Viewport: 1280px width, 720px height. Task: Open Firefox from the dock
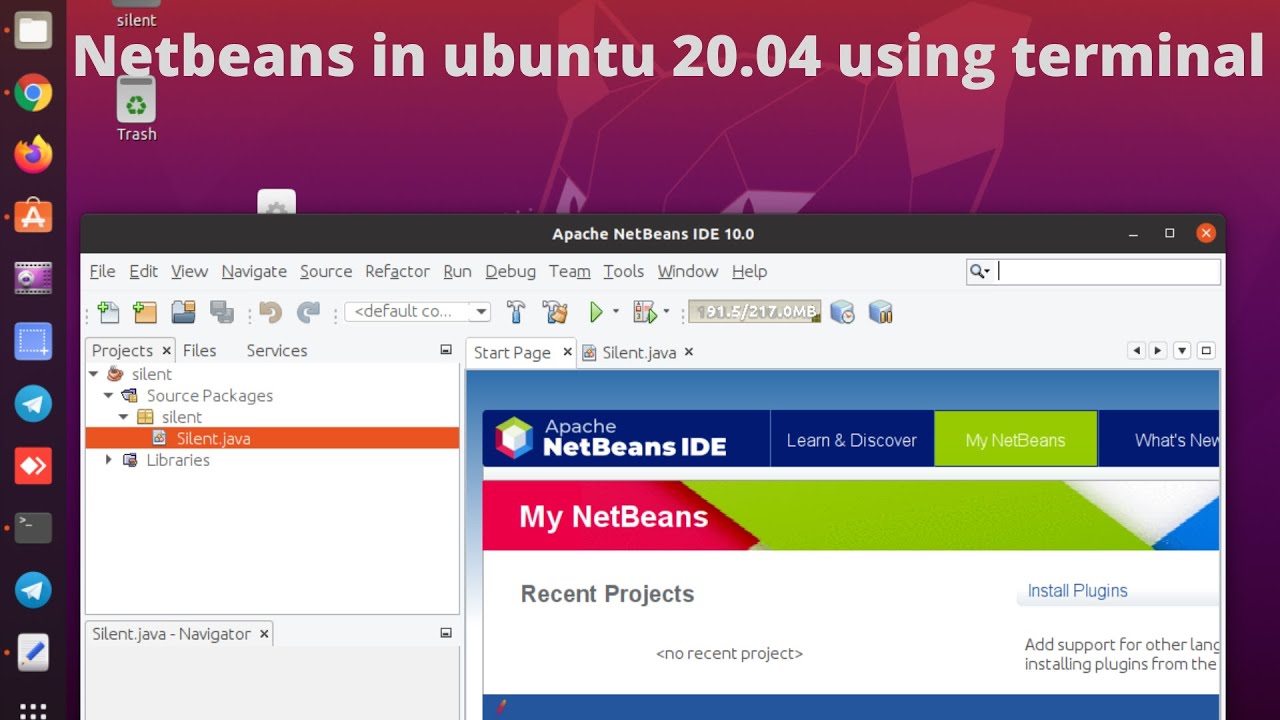coord(33,155)
